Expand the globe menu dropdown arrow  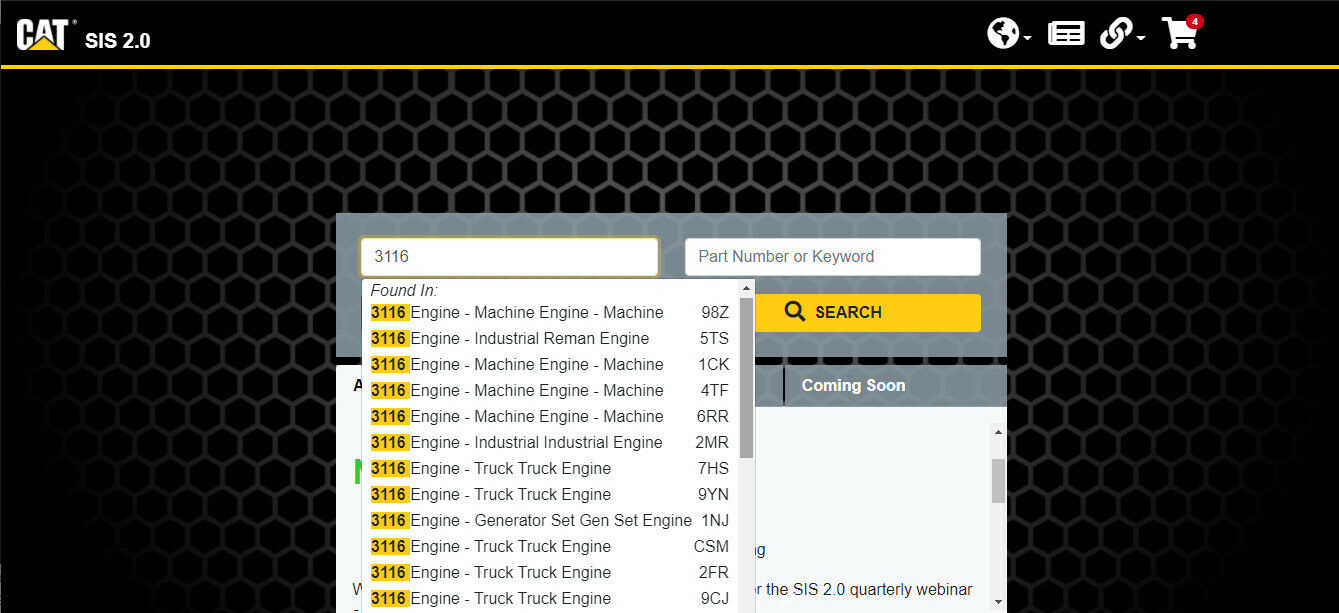pyautogui.click(x=1028, y=39)
